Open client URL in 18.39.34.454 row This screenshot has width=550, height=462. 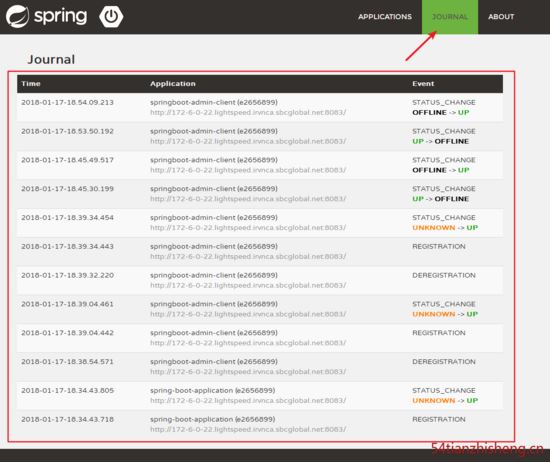(248, 228)
